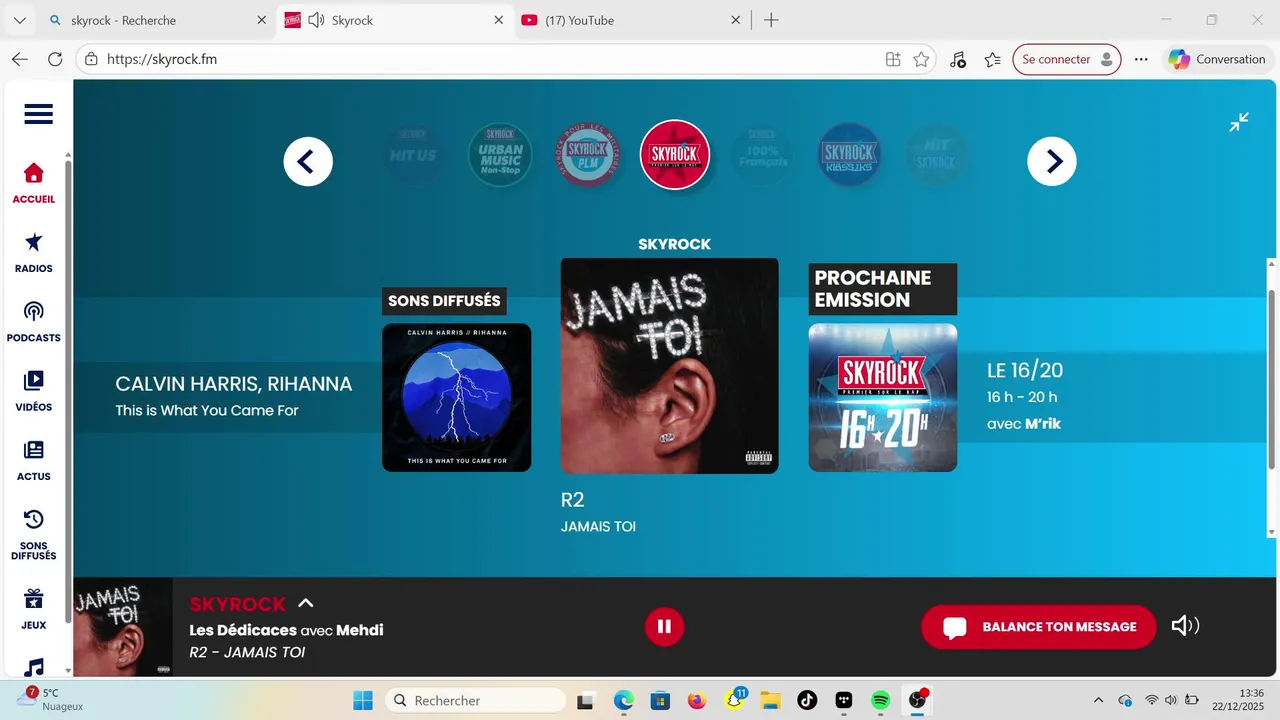The image size is (1280, 720).
Task: Open TikTok from the taskbar
Action: [807, 700]
